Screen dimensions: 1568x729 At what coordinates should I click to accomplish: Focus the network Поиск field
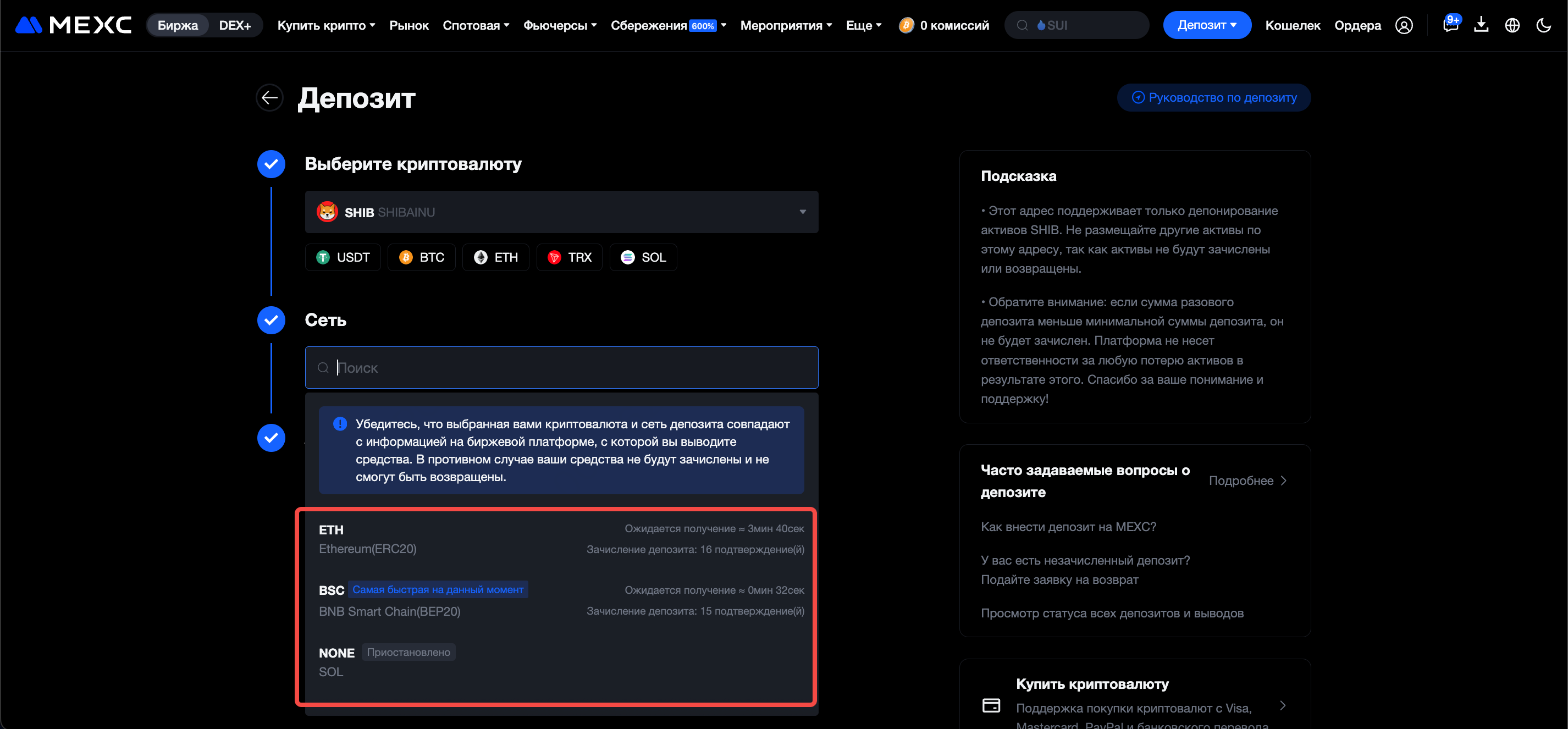[561, 368]
